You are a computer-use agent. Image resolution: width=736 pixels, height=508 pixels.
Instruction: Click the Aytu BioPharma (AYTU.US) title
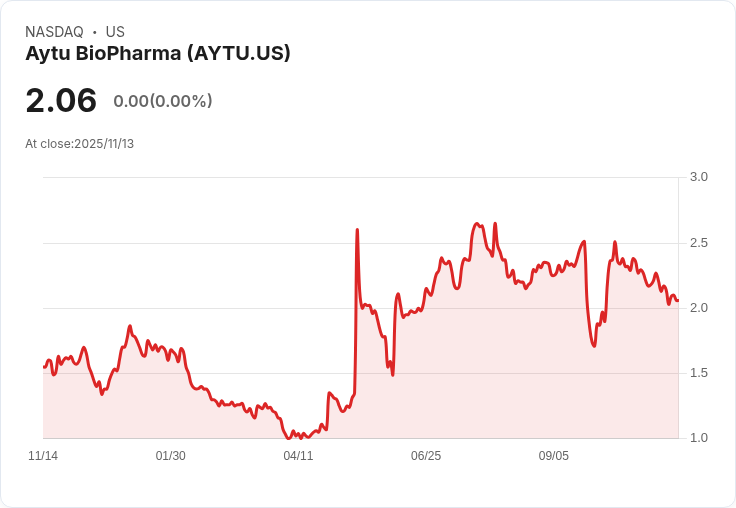[x=158, y=53]
